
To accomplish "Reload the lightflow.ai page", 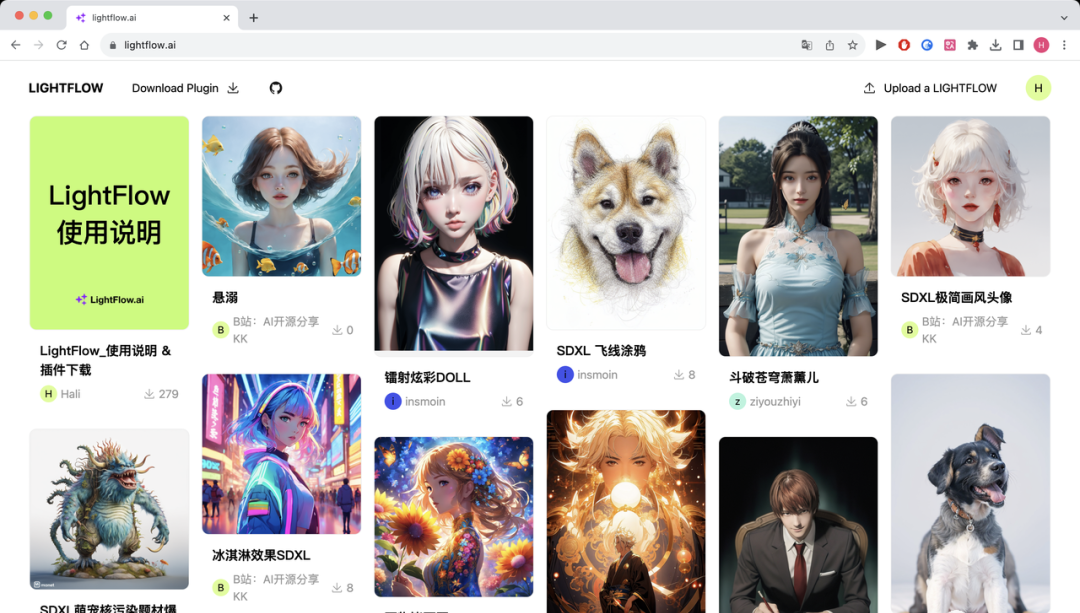I will (61, 45).
